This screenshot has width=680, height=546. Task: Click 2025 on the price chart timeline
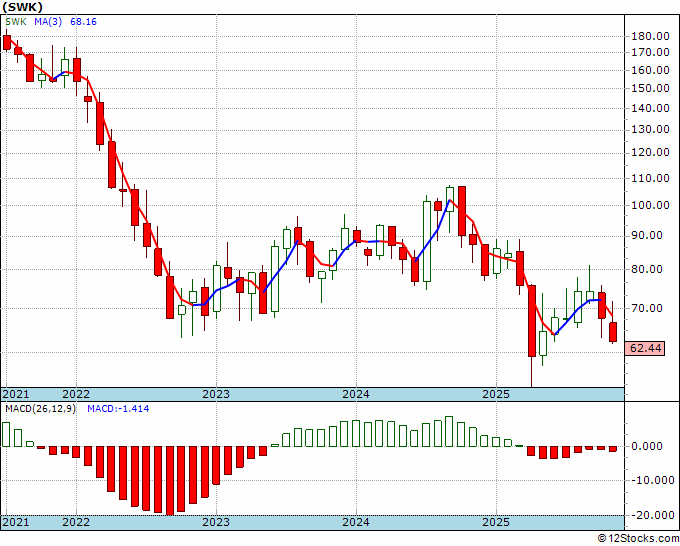(496, 394)
